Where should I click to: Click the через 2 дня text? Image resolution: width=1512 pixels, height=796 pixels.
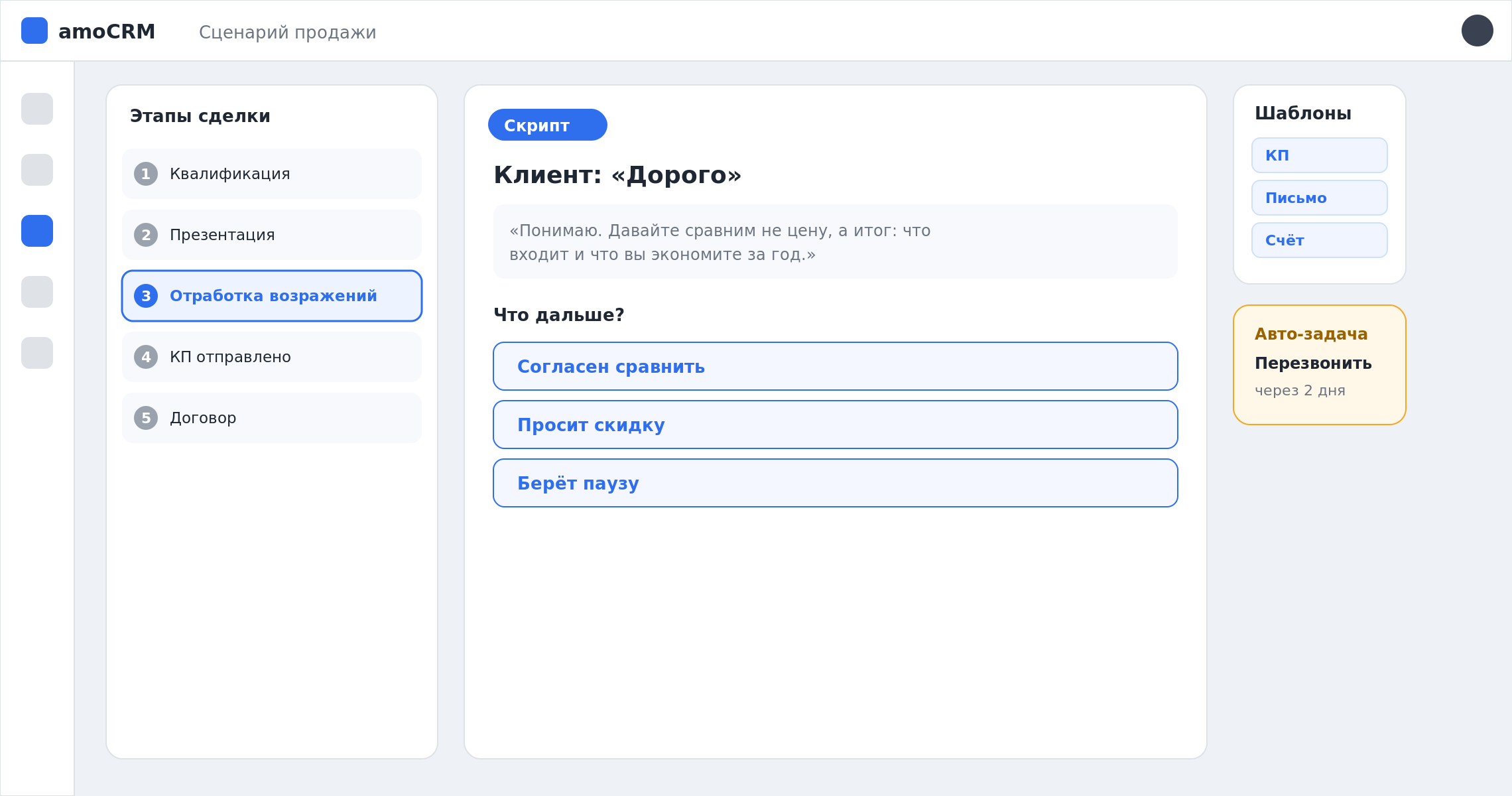1300,391
